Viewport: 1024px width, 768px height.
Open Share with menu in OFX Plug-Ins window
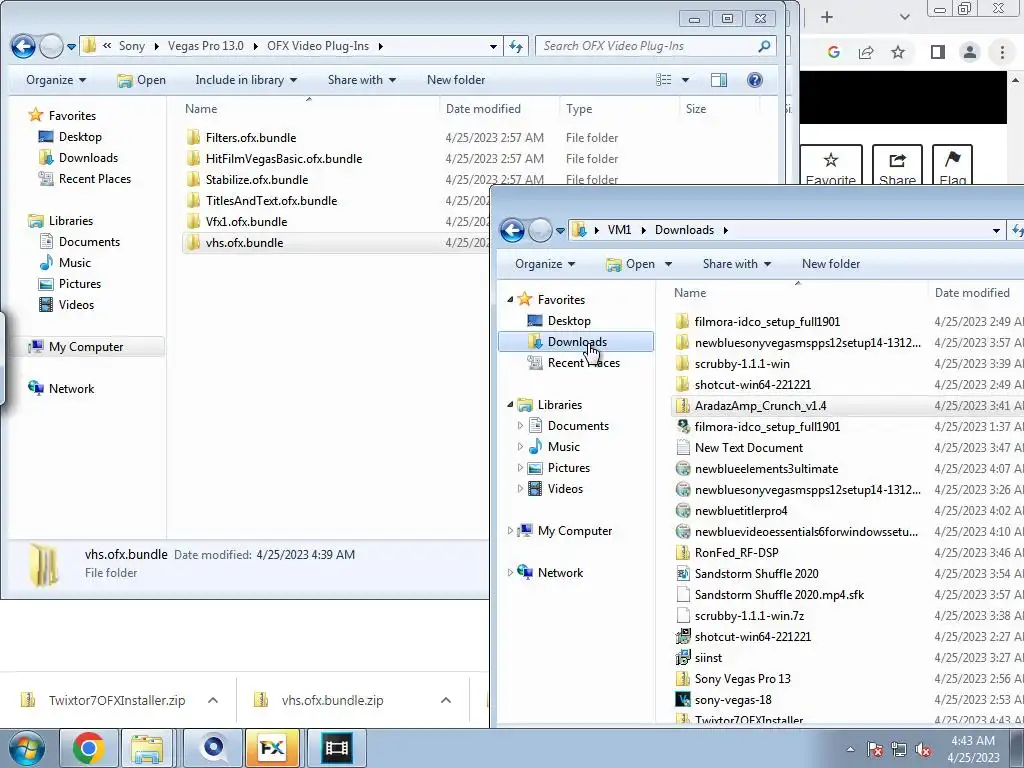point(361,80)
